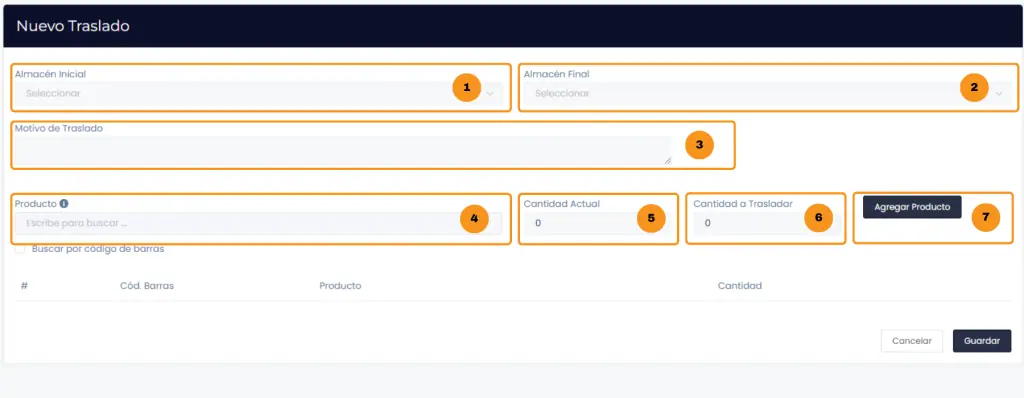Click the # column header
Viewport: 1024px width, 398px height.
click(x=24, y=286)
